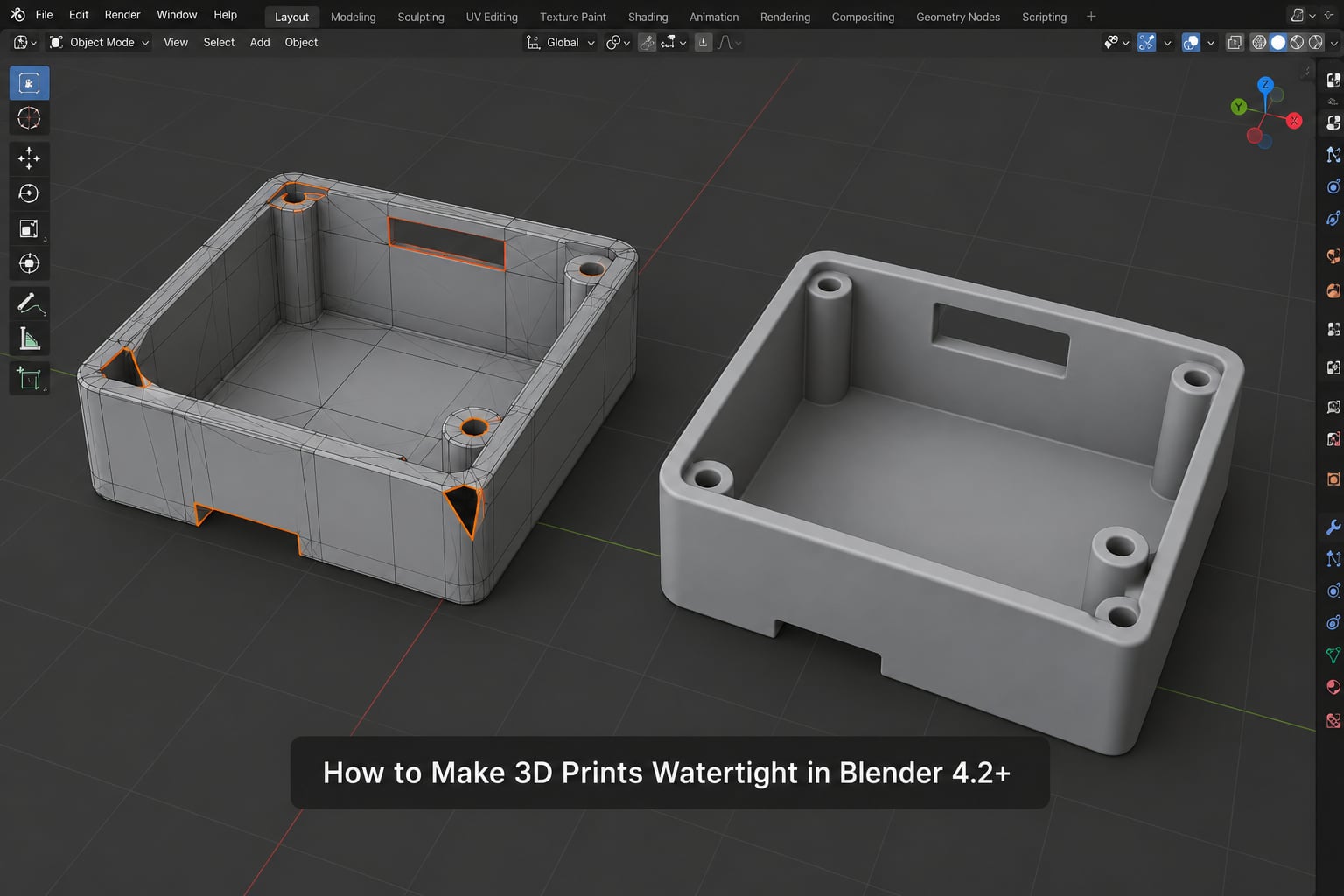1344x896 pixels.
Task: Switch to the UV Editing workspace tab
Action: tap(492, 17)
